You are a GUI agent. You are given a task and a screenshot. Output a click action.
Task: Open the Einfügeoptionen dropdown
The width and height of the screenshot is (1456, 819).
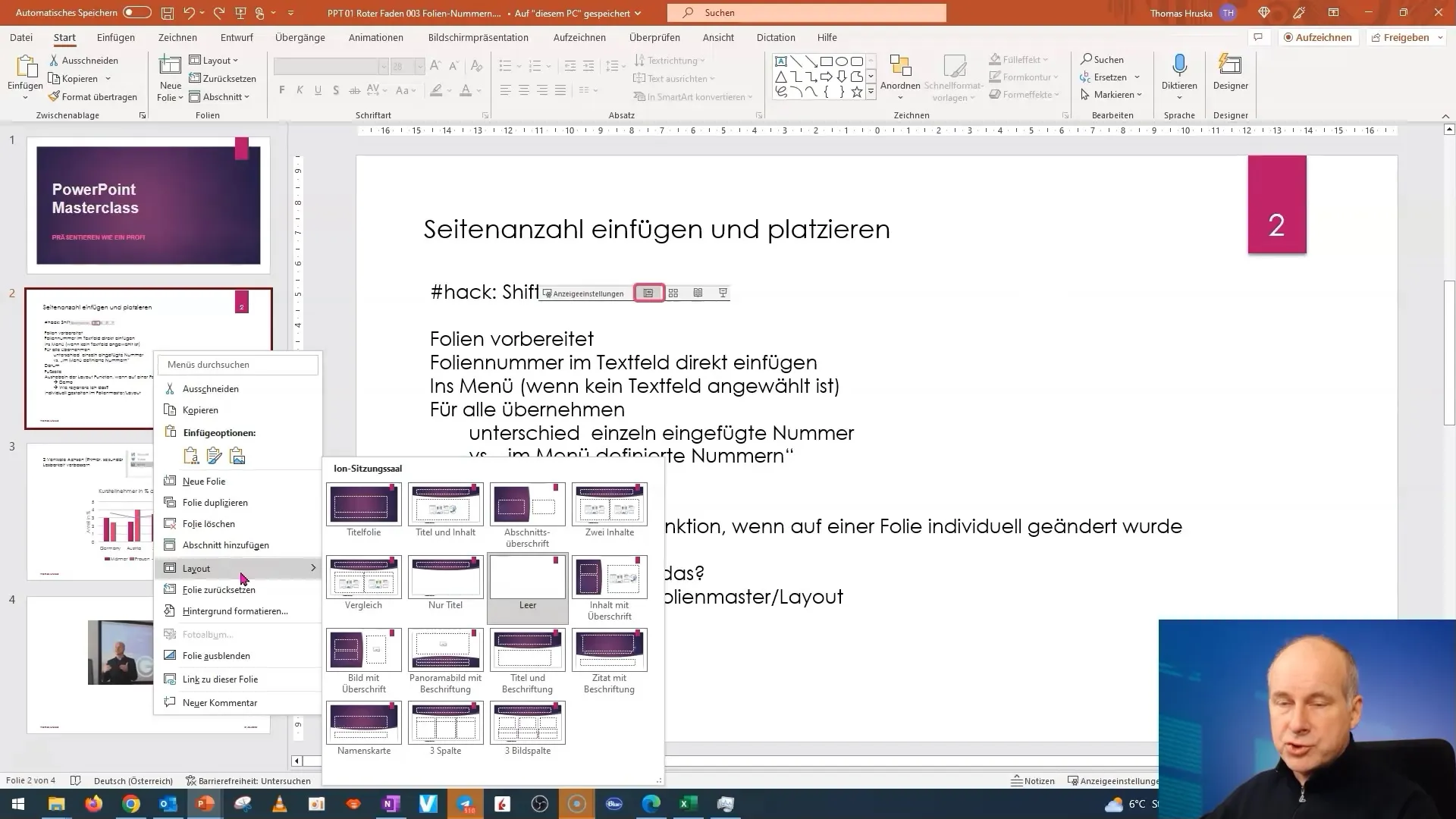pos(219,432)
